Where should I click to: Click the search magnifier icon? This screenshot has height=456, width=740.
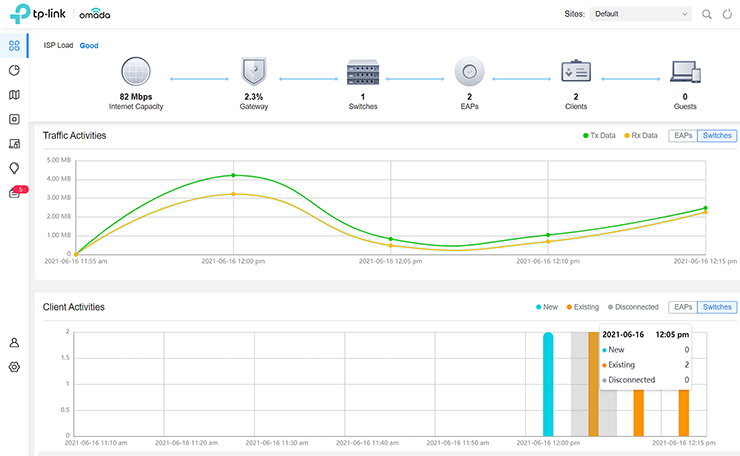(x=707, y=15)
